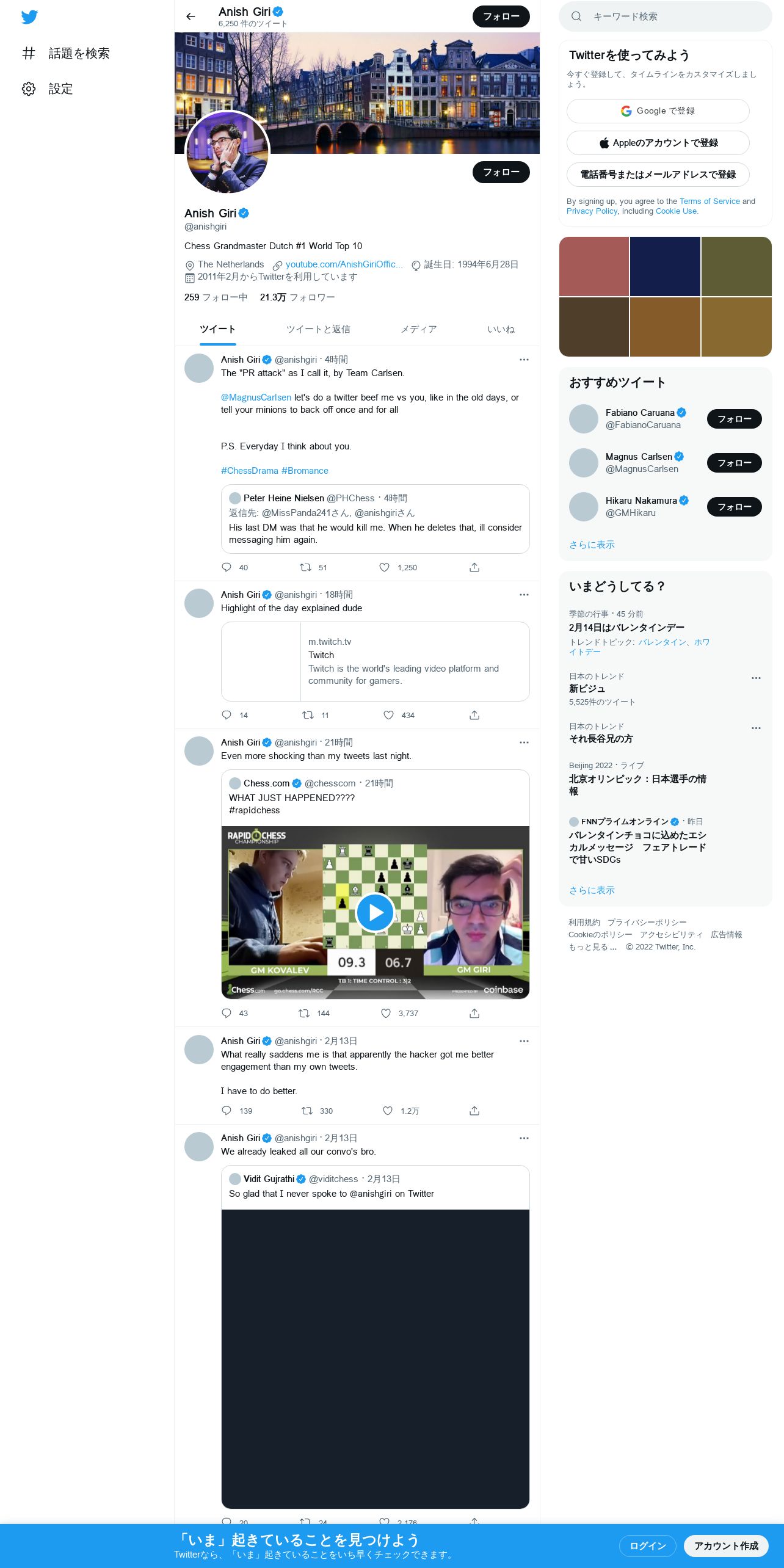This screenshot has width=784, height=1568.
Task: Open more options for 新ビジュ trend
Action: coord(756,678)
